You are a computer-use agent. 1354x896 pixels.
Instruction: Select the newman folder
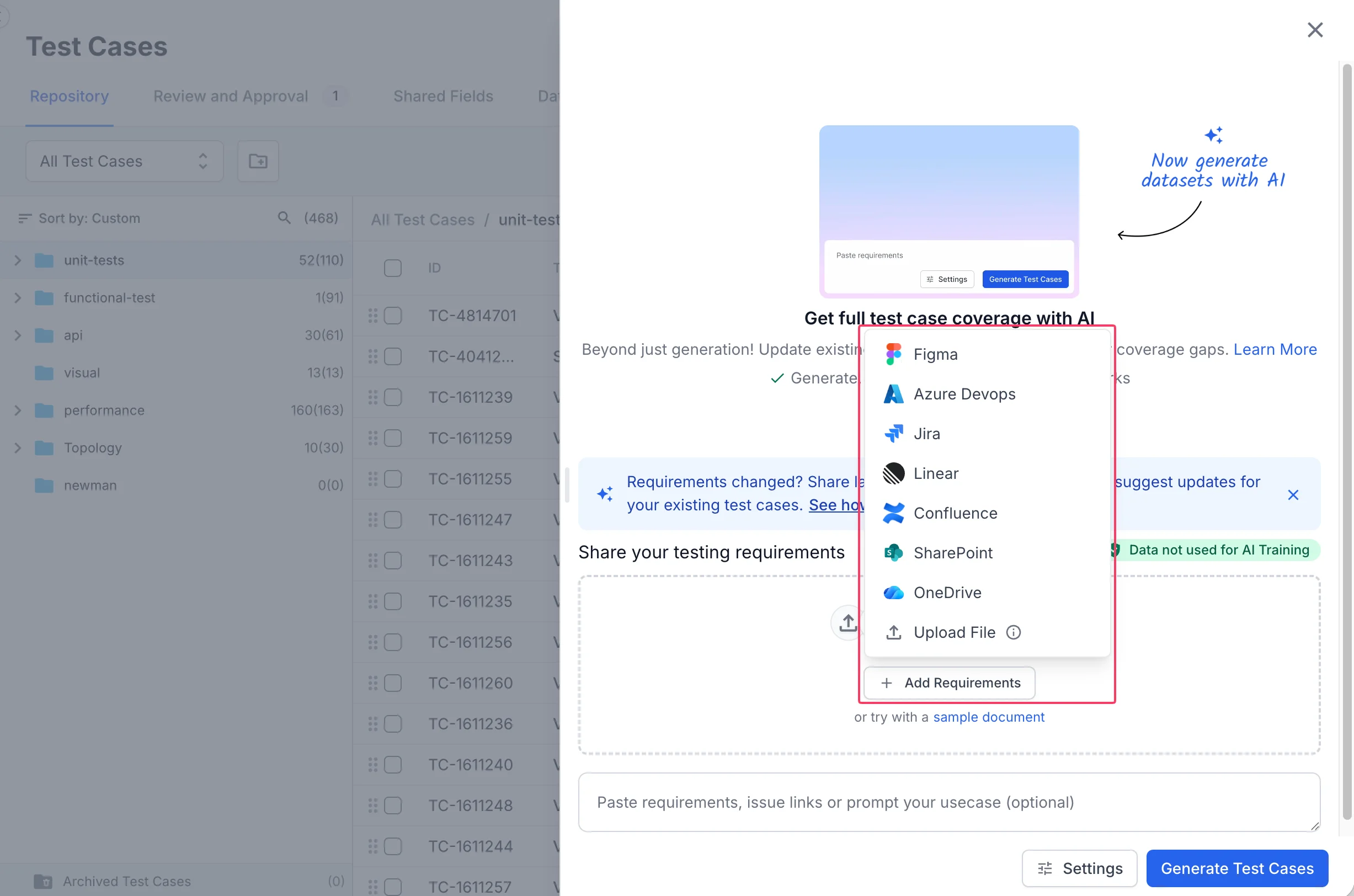[176, 485]
